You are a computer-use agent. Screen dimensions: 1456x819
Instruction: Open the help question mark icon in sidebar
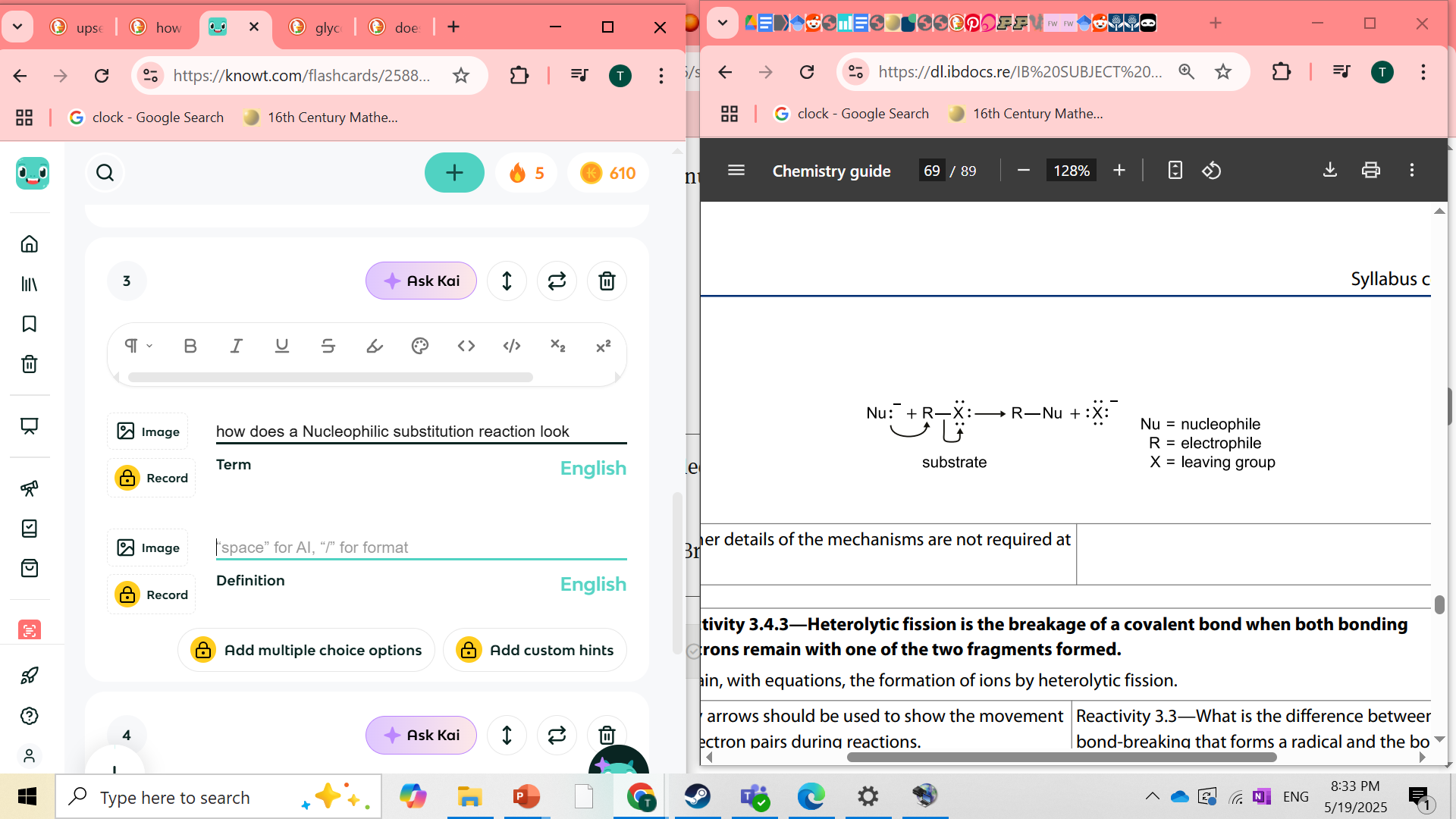(30, 716)
